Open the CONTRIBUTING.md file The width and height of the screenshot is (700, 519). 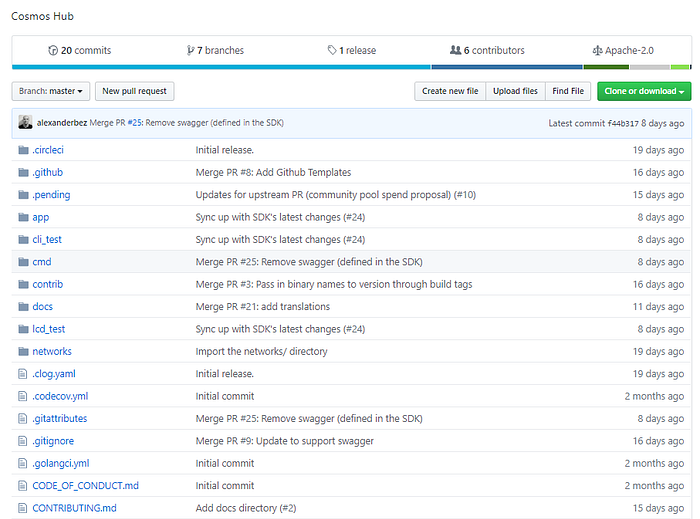tap(75, 508)
